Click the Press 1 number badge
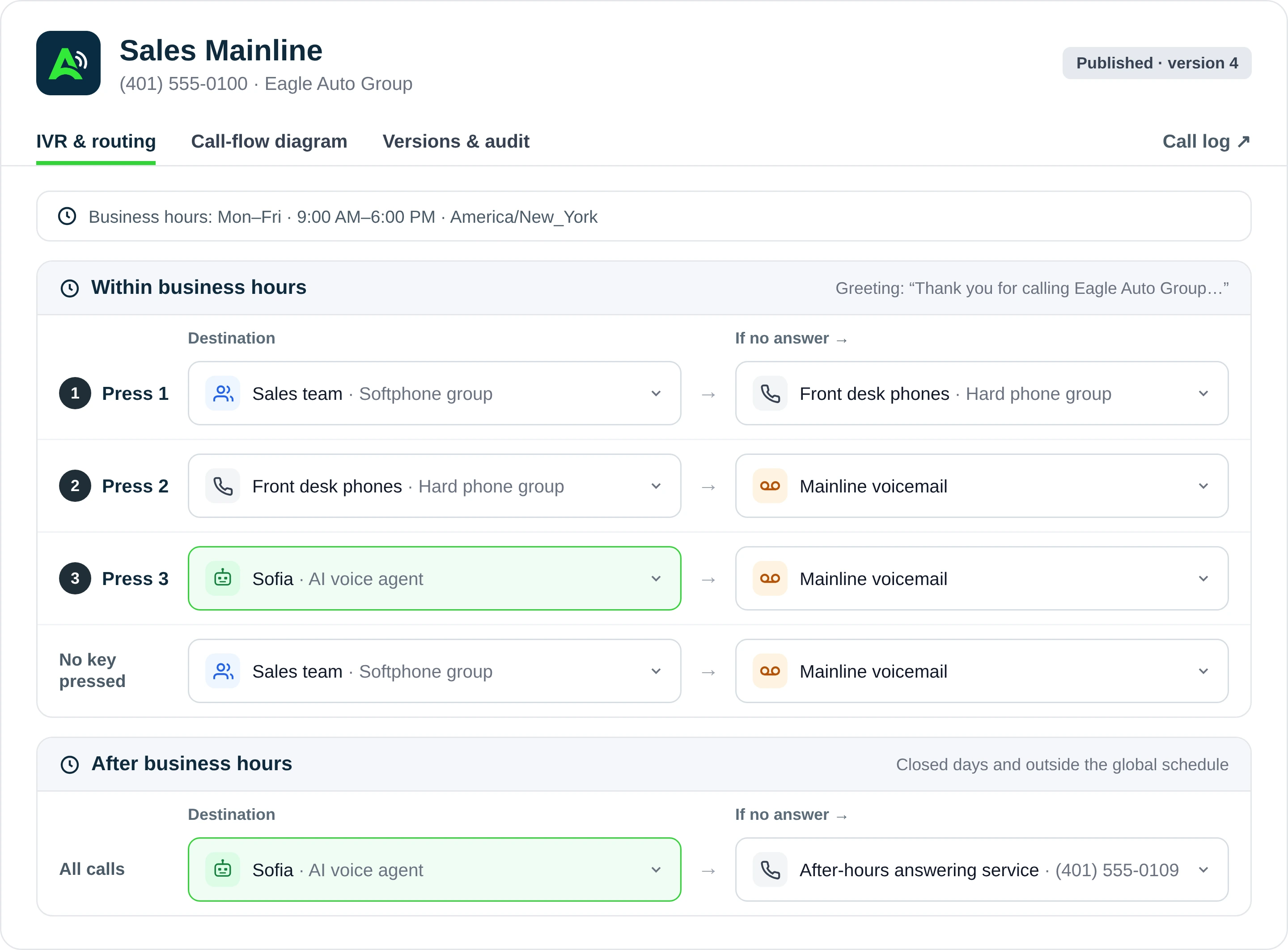This screenshot has height=950, width=1288. [x=75, y=393]
